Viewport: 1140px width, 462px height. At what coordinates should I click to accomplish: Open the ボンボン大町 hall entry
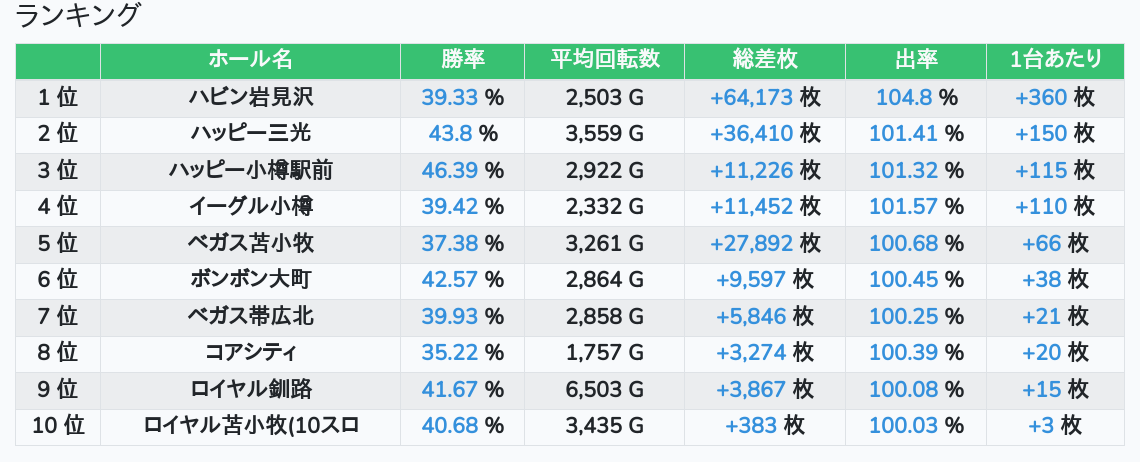250,279
